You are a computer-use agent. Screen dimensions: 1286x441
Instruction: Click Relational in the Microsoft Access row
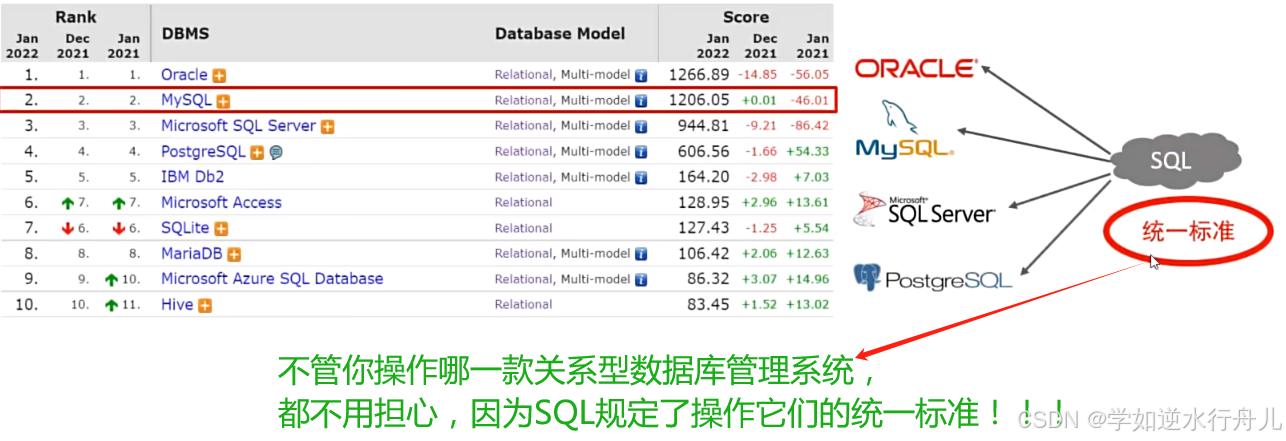[x=523, y=203]
